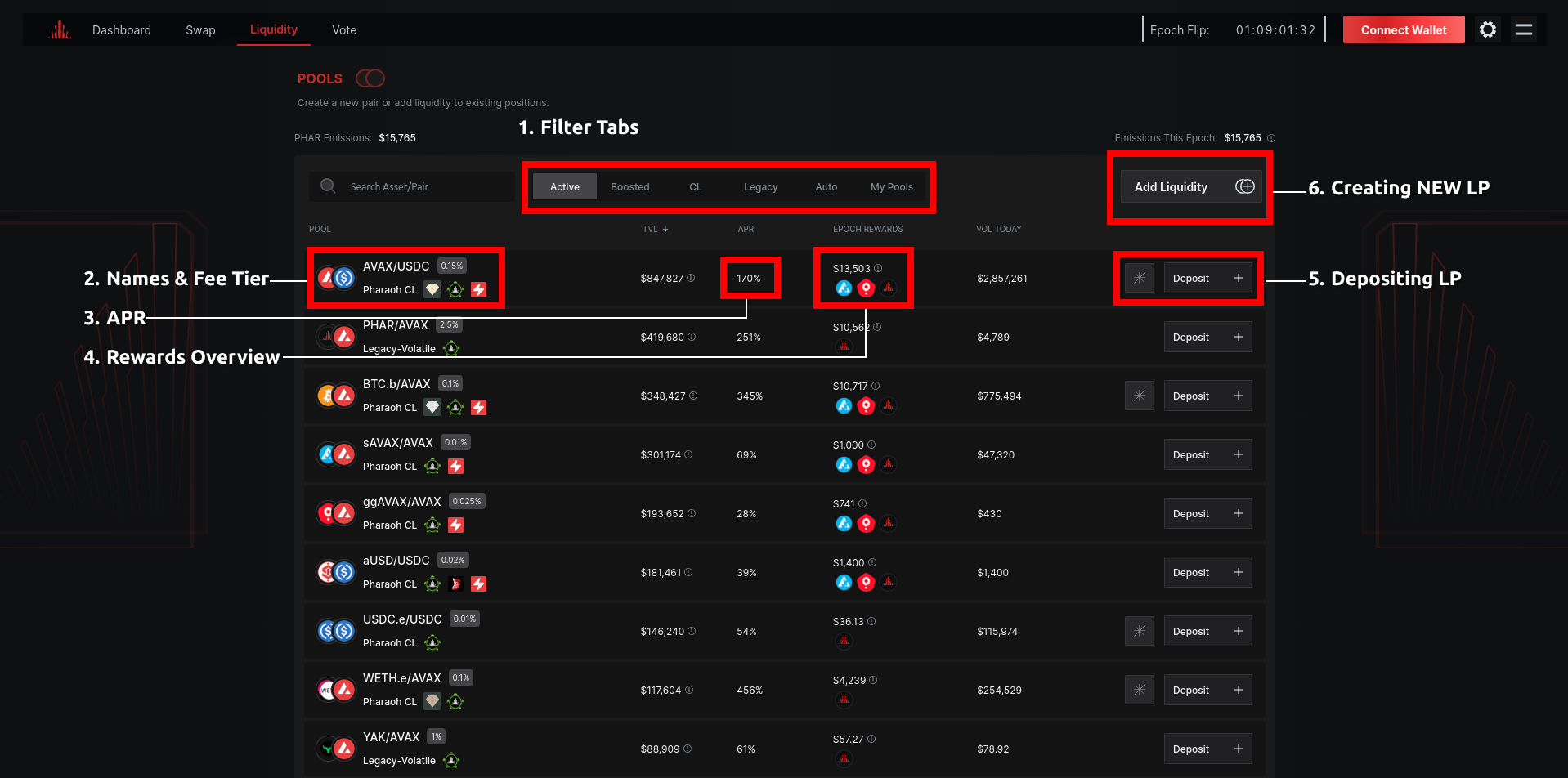This screenshot has height=778, width=1568.
Task: Click the 456% APR value
Action: pos(750,690)
